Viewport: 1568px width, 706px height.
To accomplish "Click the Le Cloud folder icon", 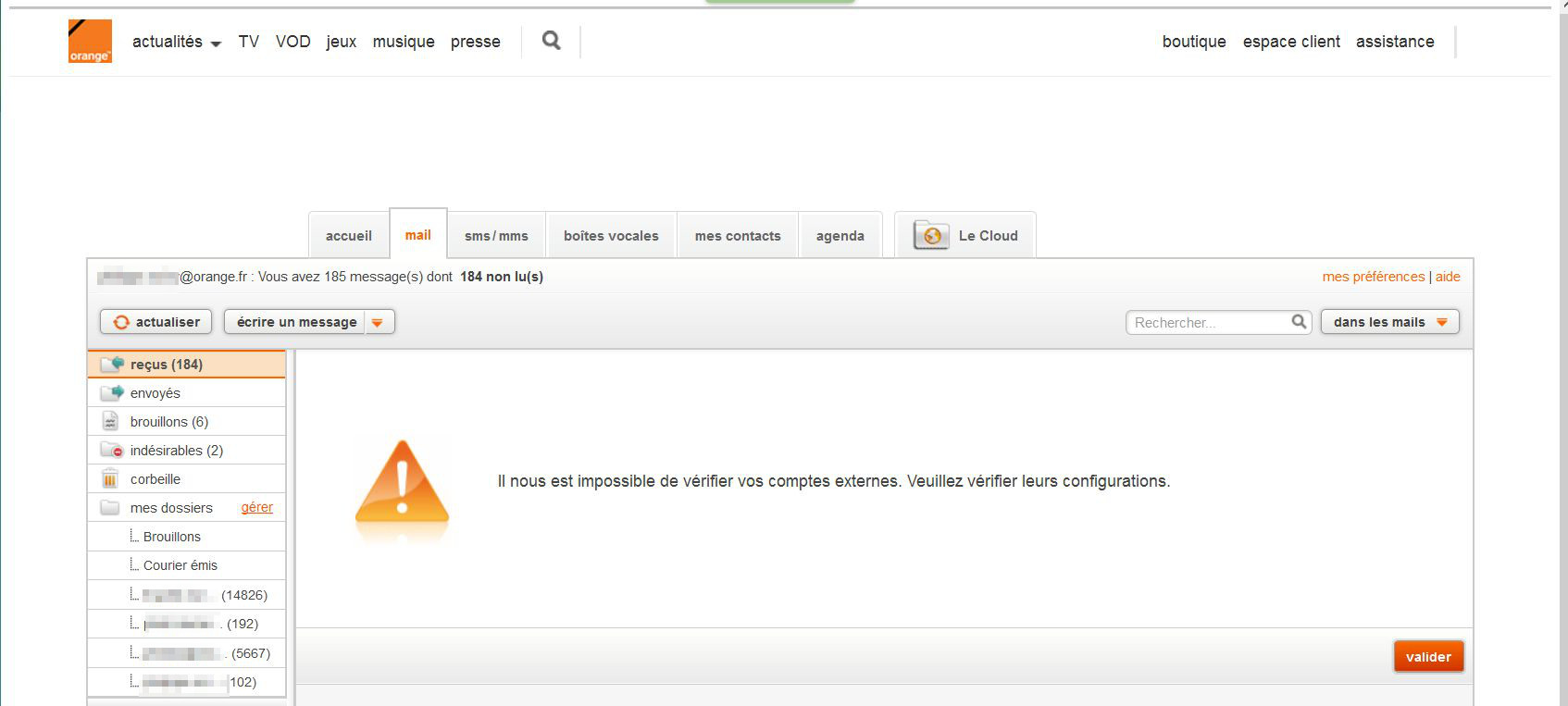I will 931,235.
